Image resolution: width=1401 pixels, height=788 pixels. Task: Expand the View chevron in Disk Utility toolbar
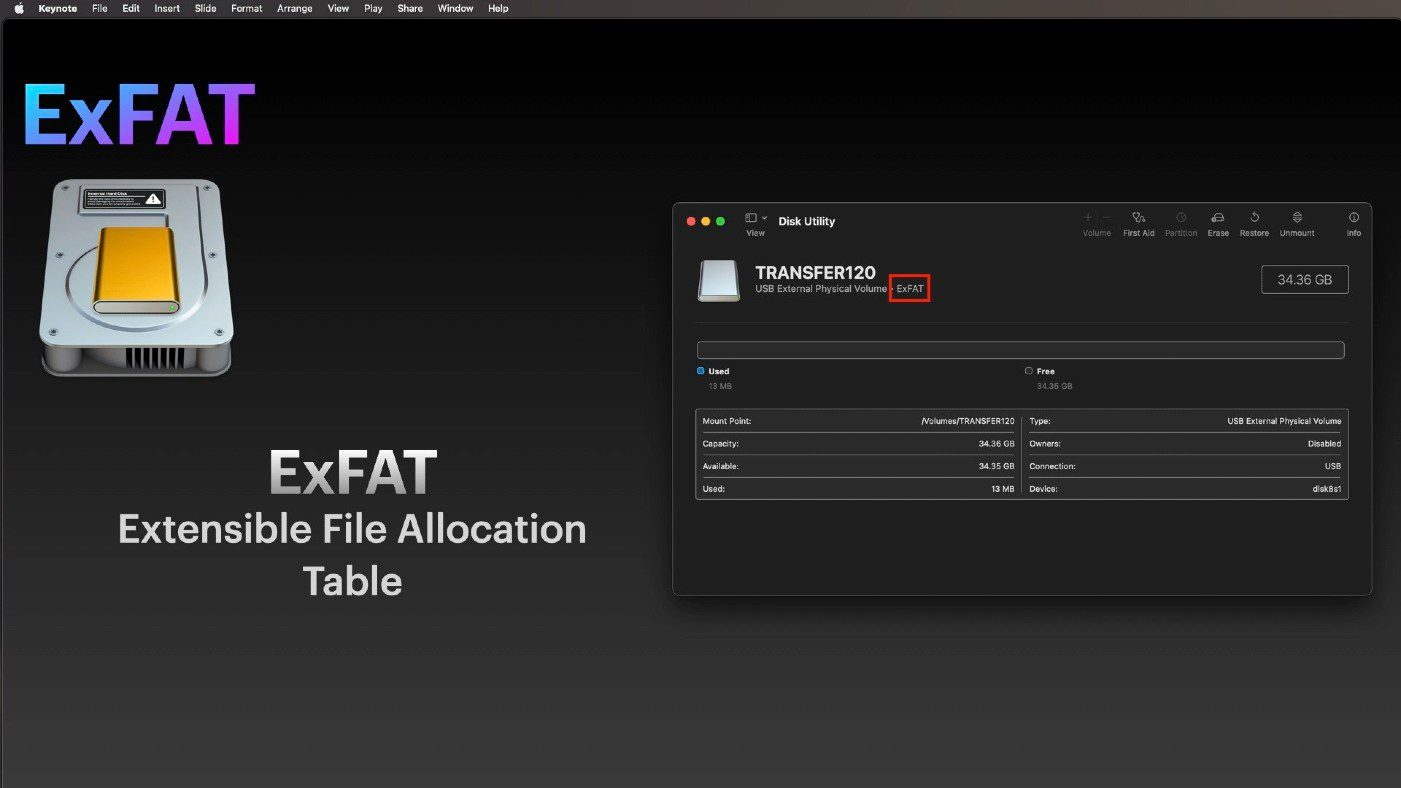(765, 218)
